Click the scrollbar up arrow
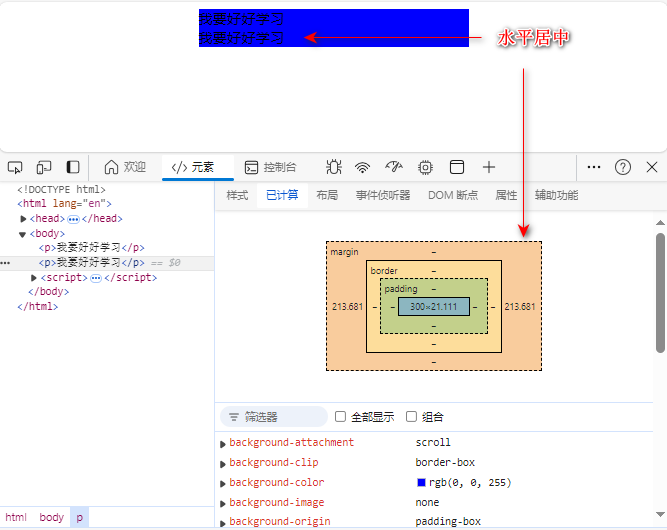 click(x=660, y=222)
